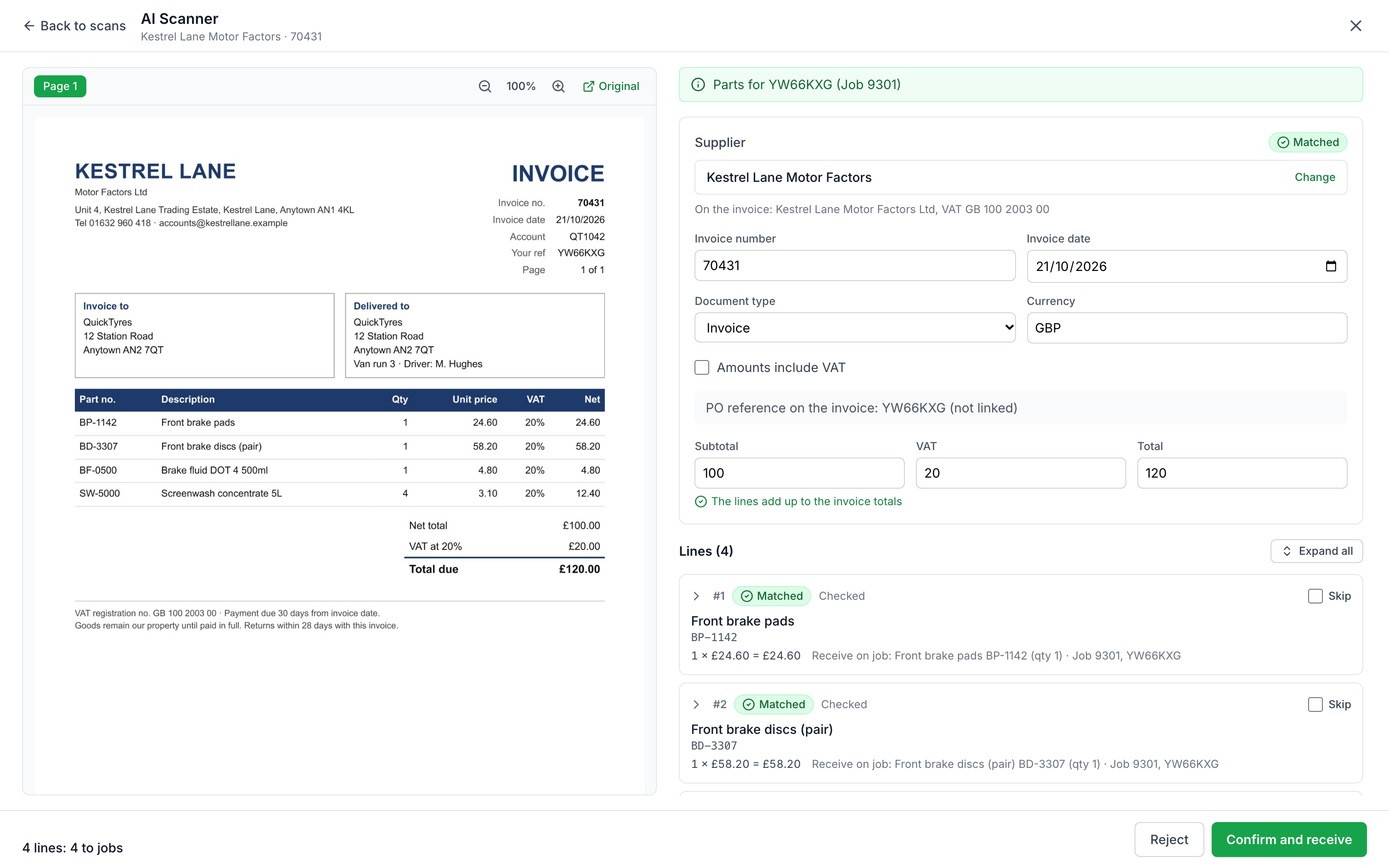Click the Currency field showing GBP
This screenshot has height=868, width=1389.
(1186, 328)
